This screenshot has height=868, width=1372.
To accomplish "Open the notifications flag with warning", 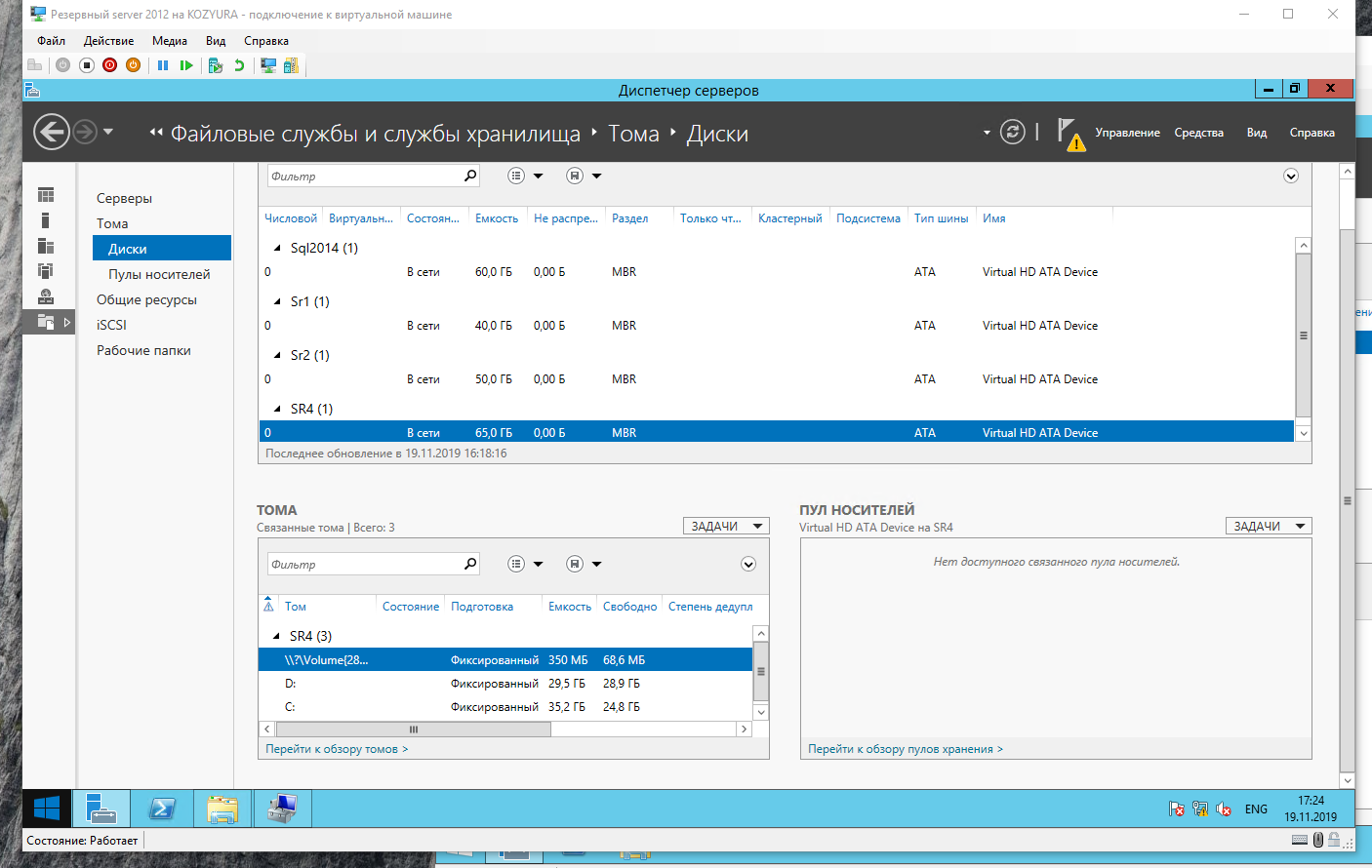I will pos(1070,135).
